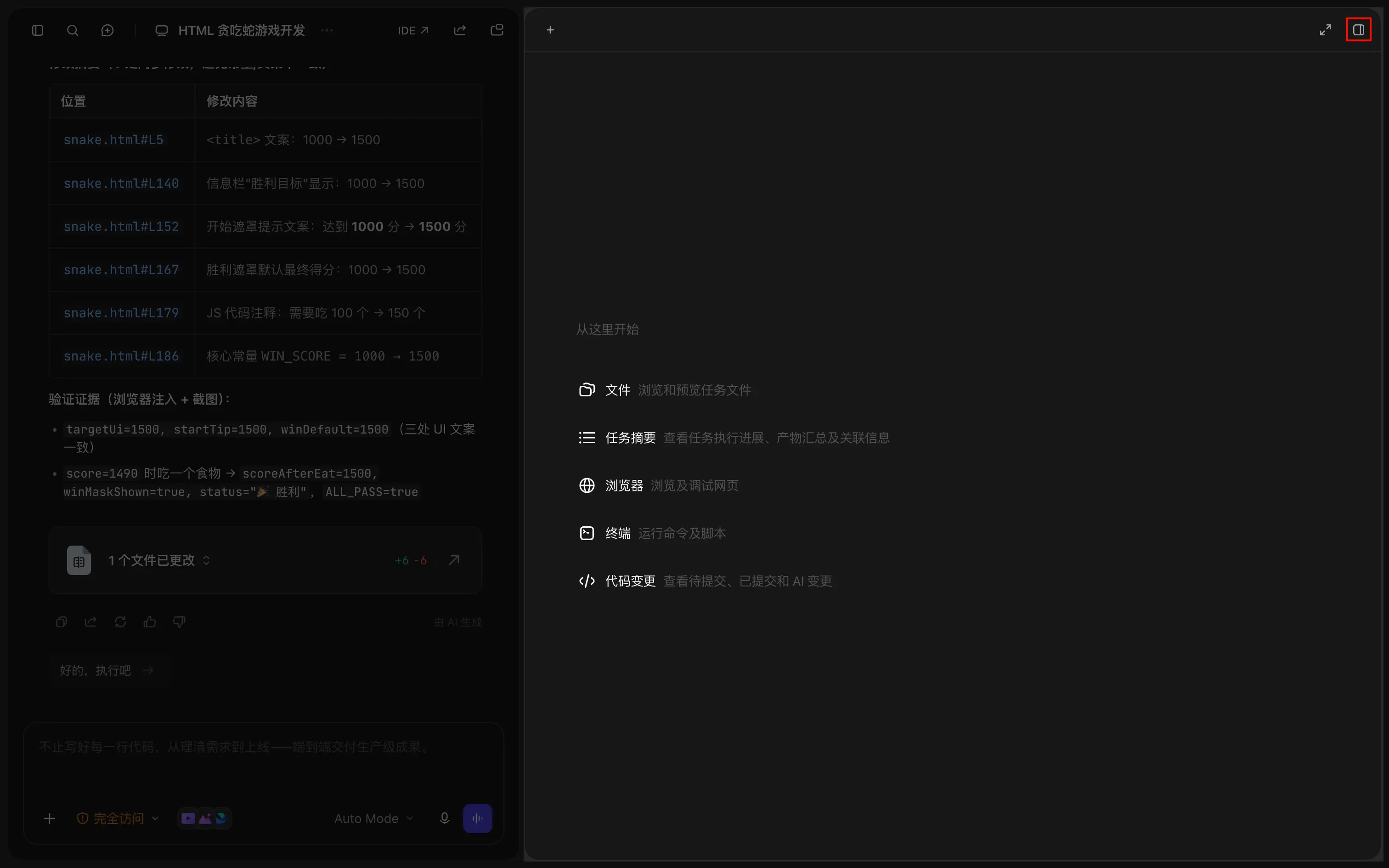Click the microphone voice input icon

pos(444,818)
